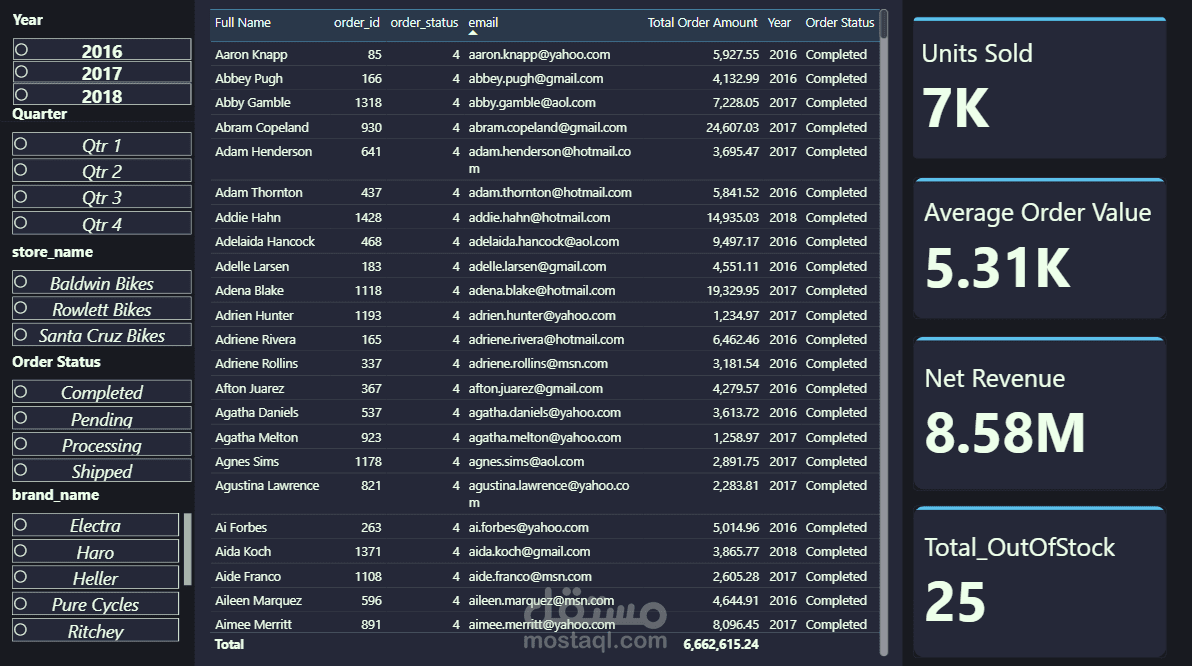Screen dimensions: 1192x666
Task: Click the Abbey Pugh name cell
Action: [249, 78]
